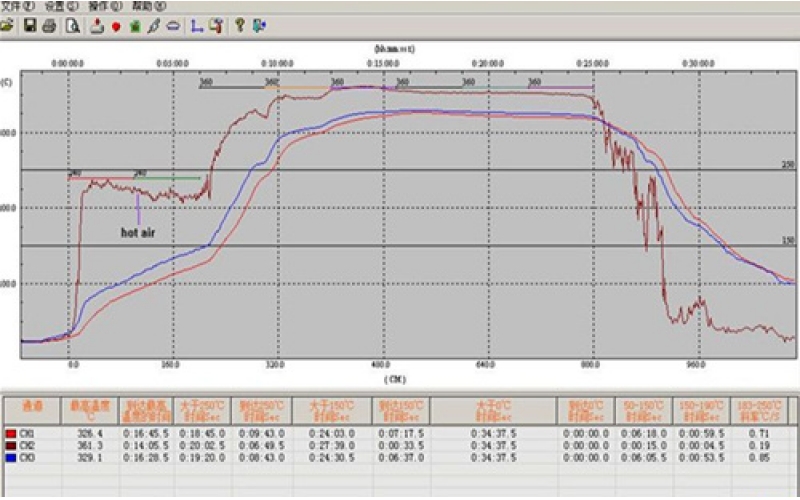The height and width of the screenshot is (500, 800).
Task: Click the red record dot icon
Action: click(116, 27)
